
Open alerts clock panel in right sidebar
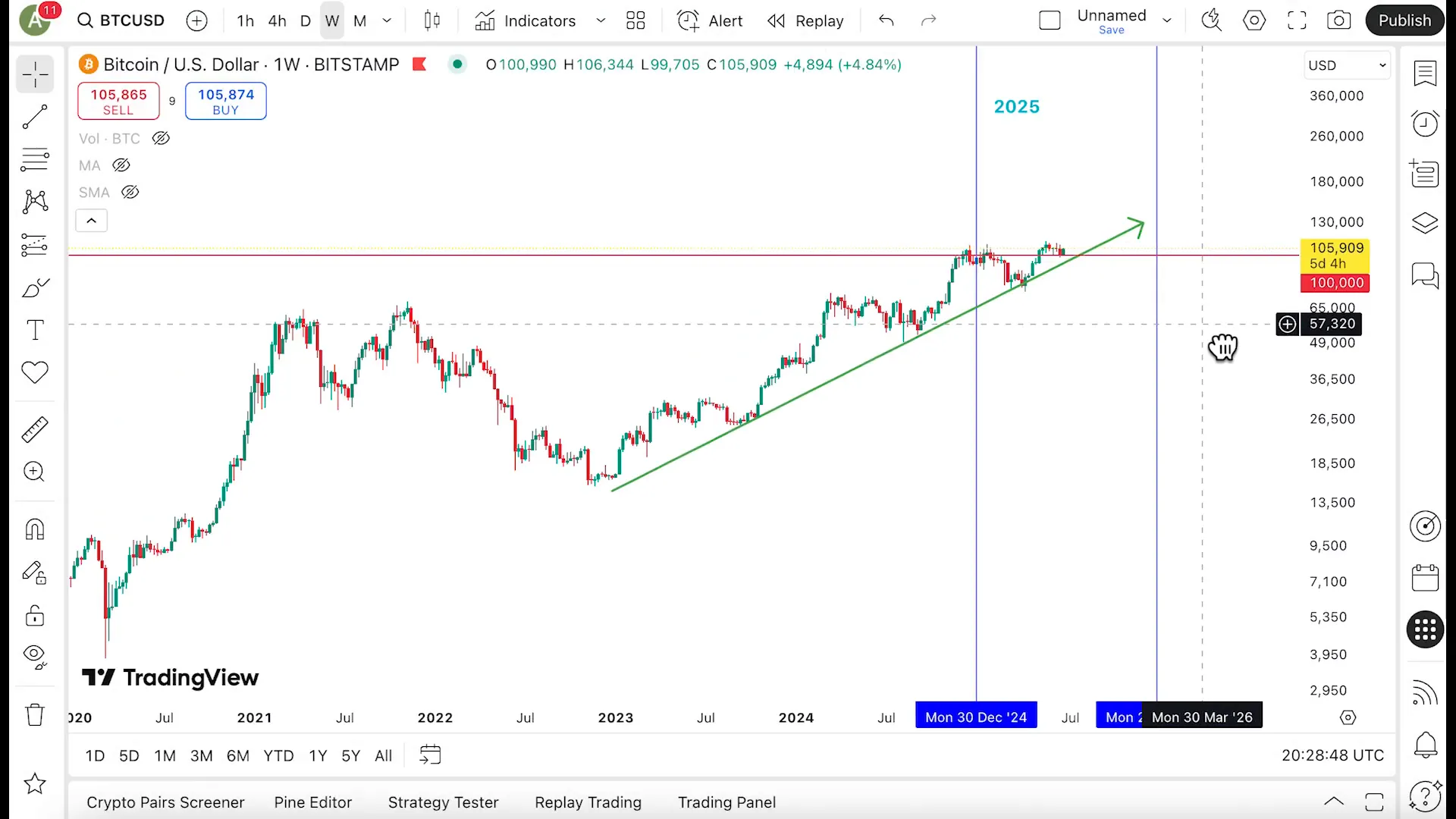[1425, 124]
